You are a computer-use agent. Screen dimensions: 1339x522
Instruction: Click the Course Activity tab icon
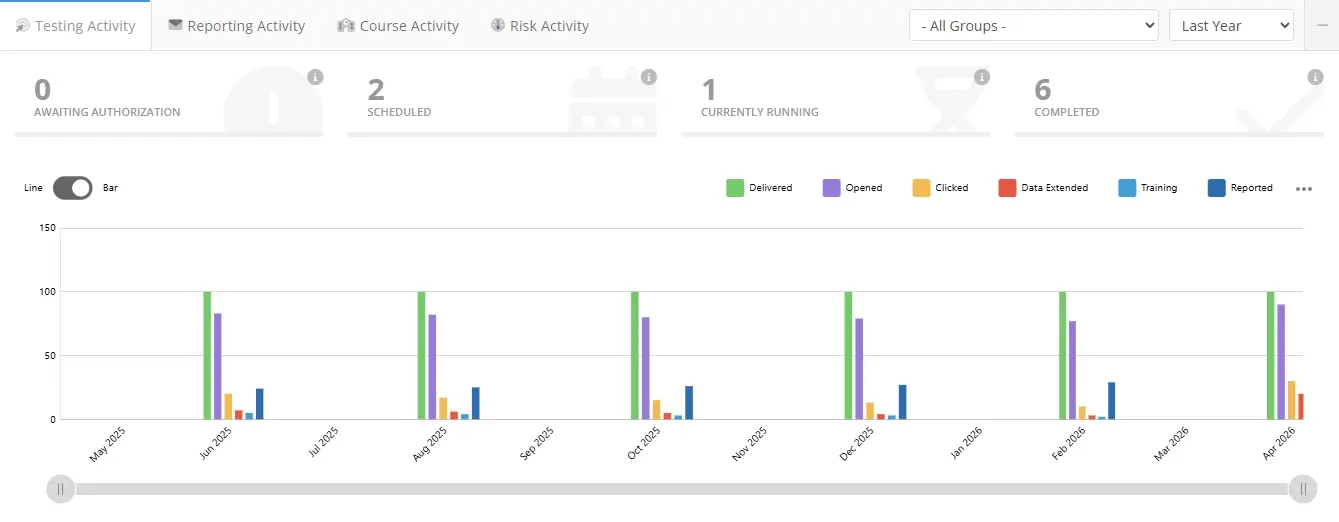tap(346, 26)
